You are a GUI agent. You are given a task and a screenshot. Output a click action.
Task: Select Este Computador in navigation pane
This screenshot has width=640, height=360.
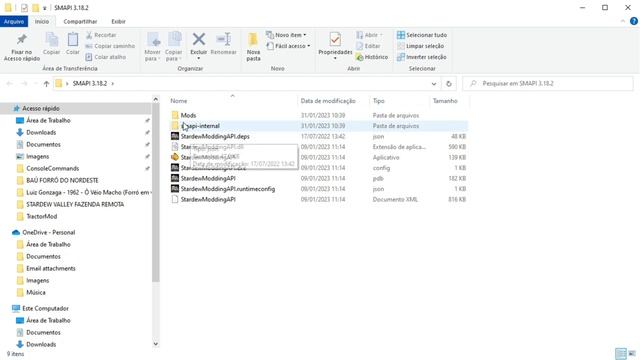40,308
